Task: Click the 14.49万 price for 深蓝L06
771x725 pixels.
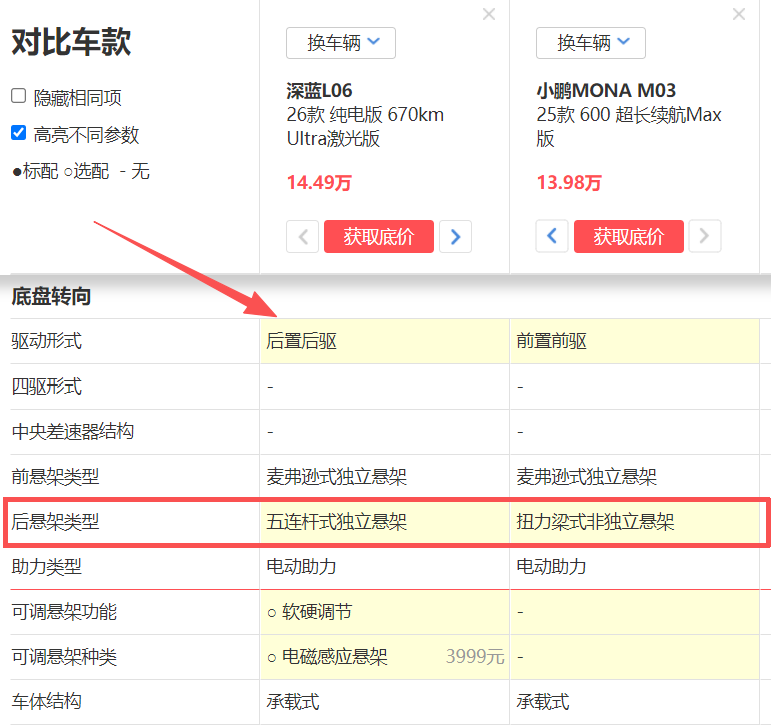Action: (319, 183)
